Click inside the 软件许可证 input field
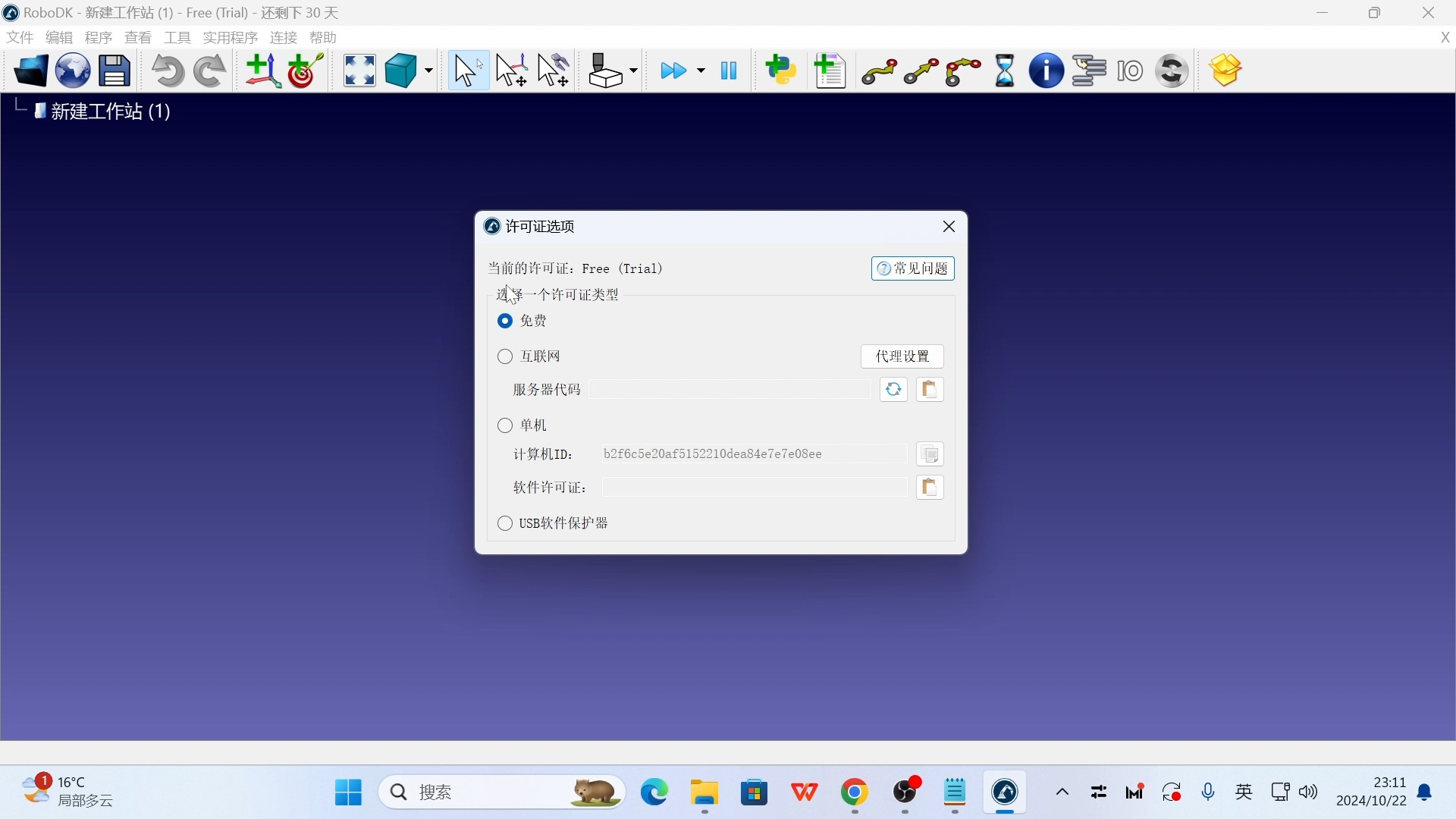Image resolution: width=1456 pixels, height=819 pixels. coord(752,487)
